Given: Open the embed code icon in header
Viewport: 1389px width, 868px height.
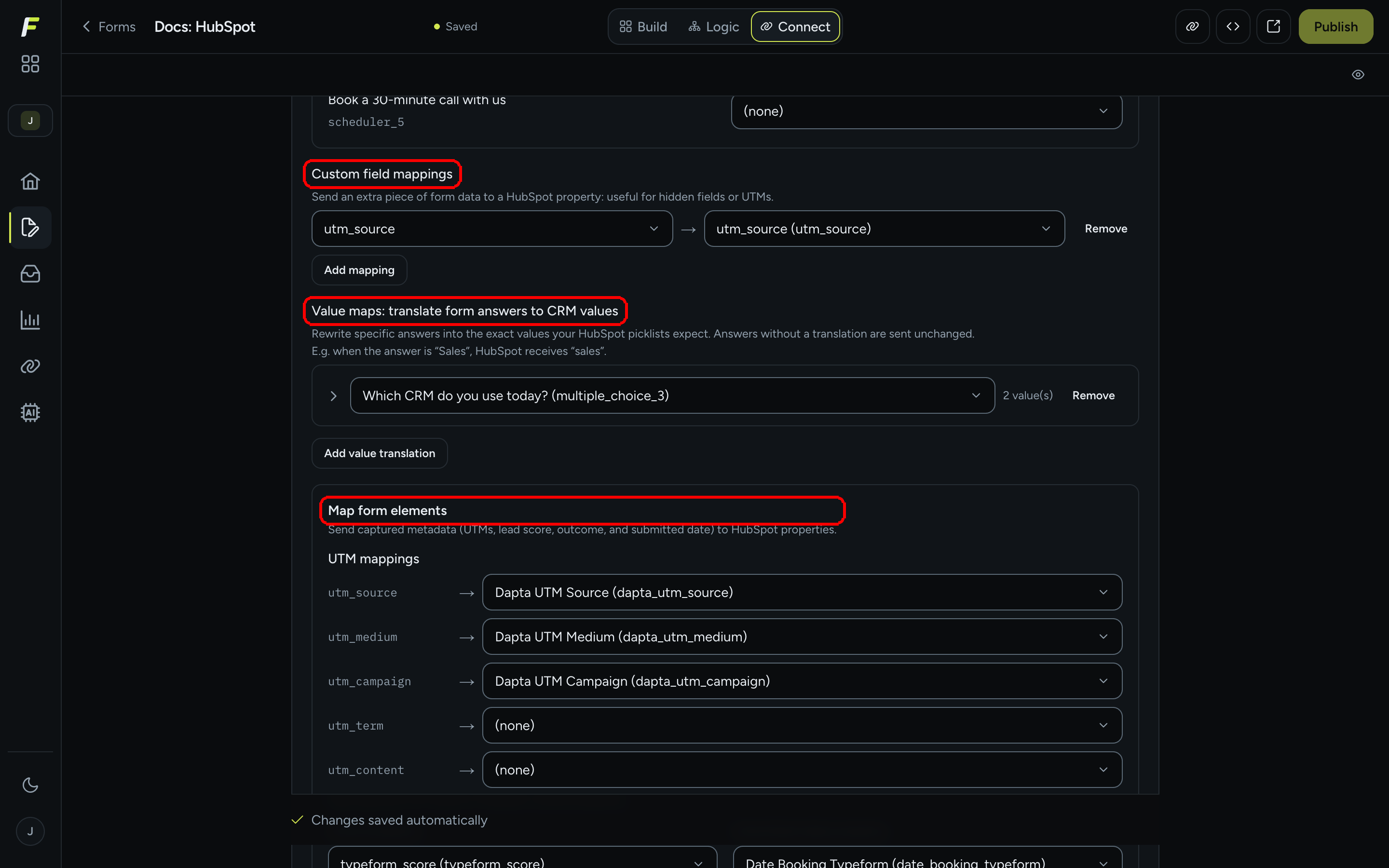Looking at the screenshot, I should tap(1233, 27).
